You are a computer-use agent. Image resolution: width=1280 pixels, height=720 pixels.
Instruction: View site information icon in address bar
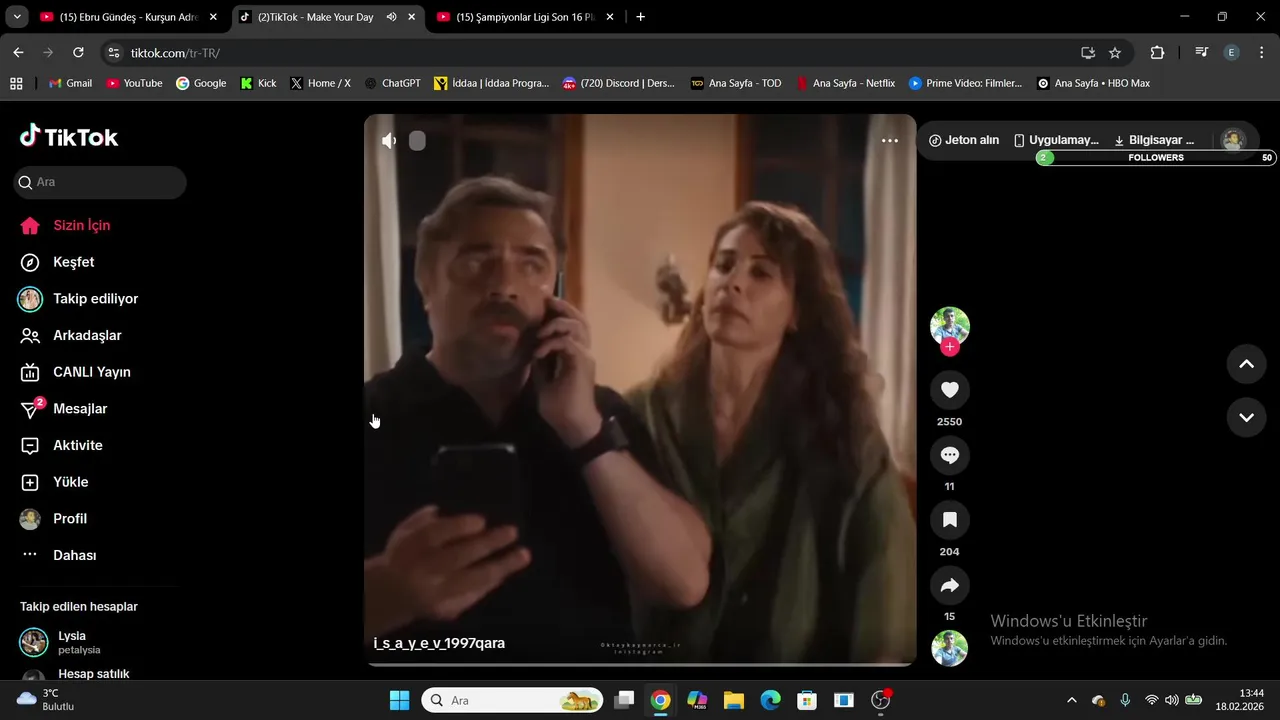pos(113,53)
